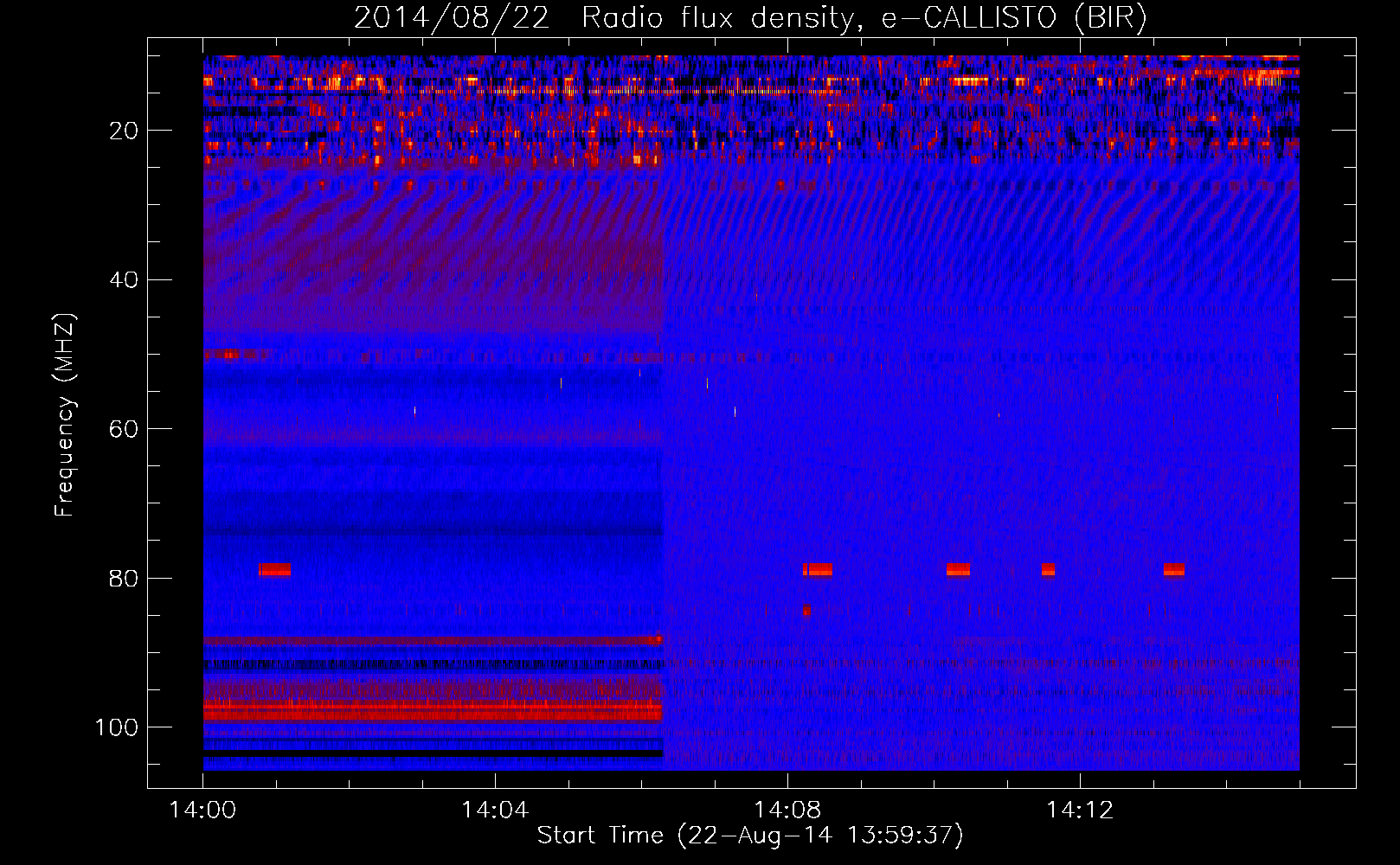This screenshot has height=865, width=1400.
Task: Click the date "2014/08/22" in the title
Action: pos(452,17)
